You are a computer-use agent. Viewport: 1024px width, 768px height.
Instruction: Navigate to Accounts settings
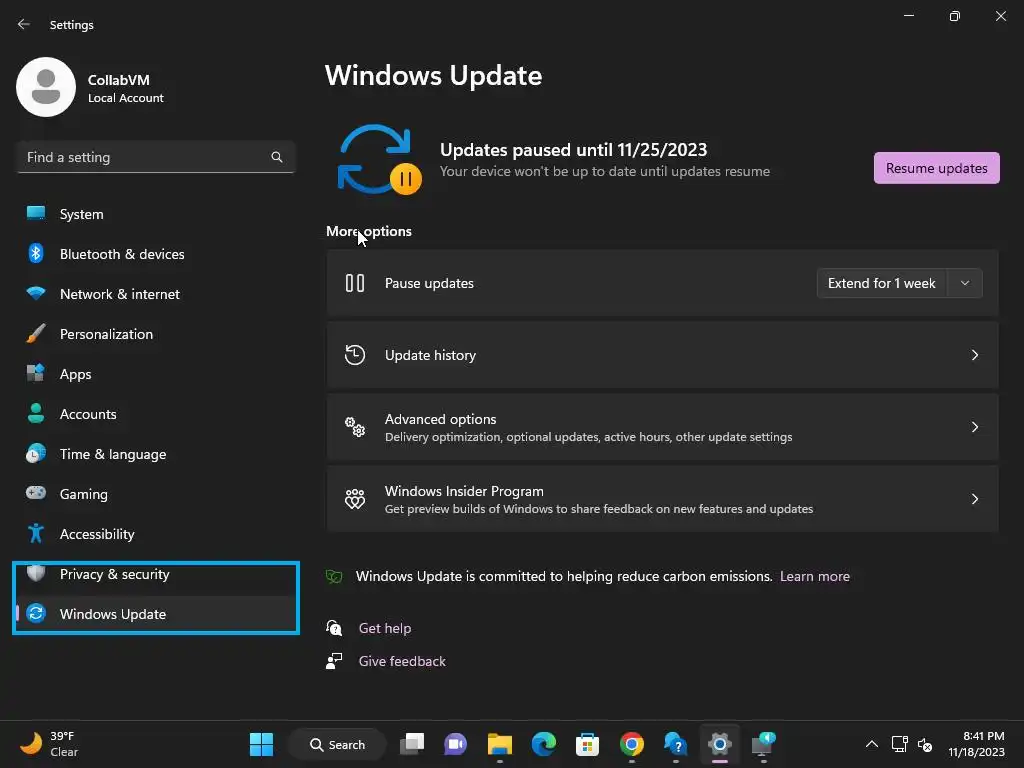click(x=155, y=413)
